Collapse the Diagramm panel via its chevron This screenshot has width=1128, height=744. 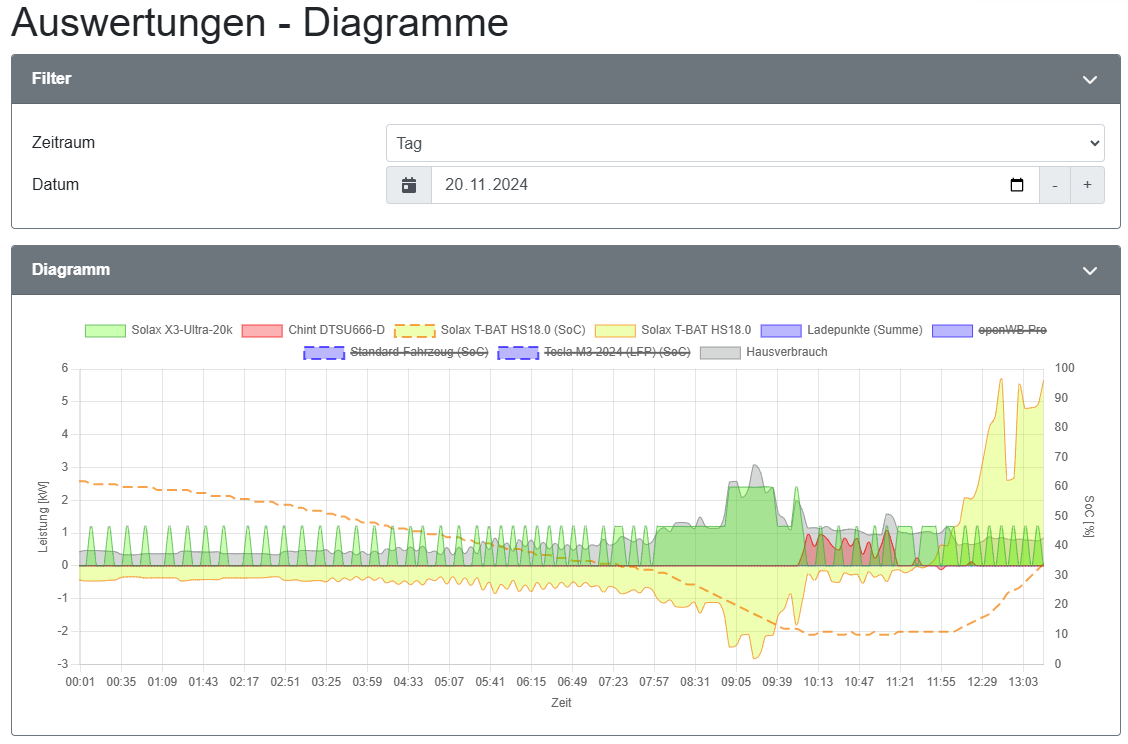tap(1090, 271)
